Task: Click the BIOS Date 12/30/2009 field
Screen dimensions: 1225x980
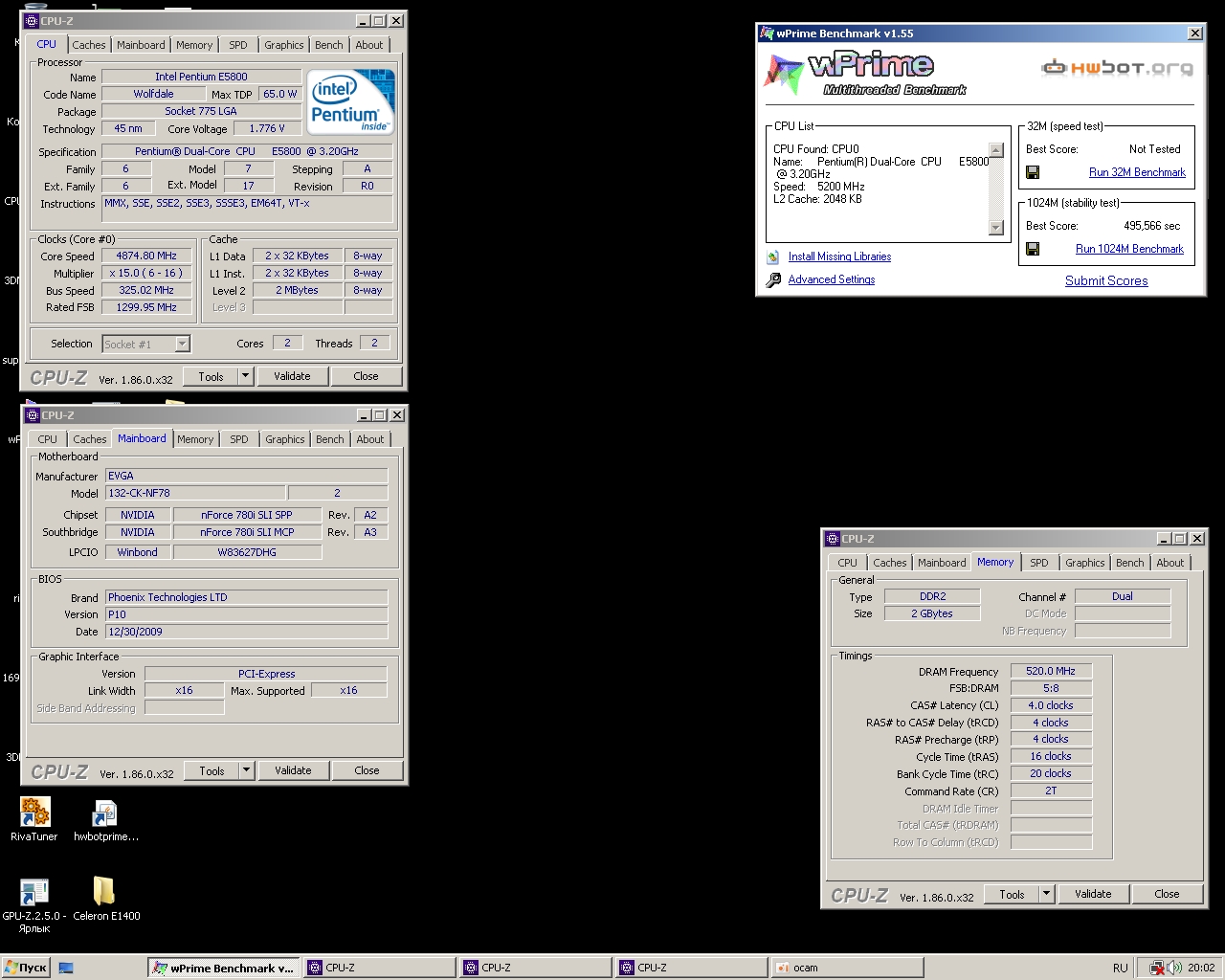Action: click(x=246, y=632)
